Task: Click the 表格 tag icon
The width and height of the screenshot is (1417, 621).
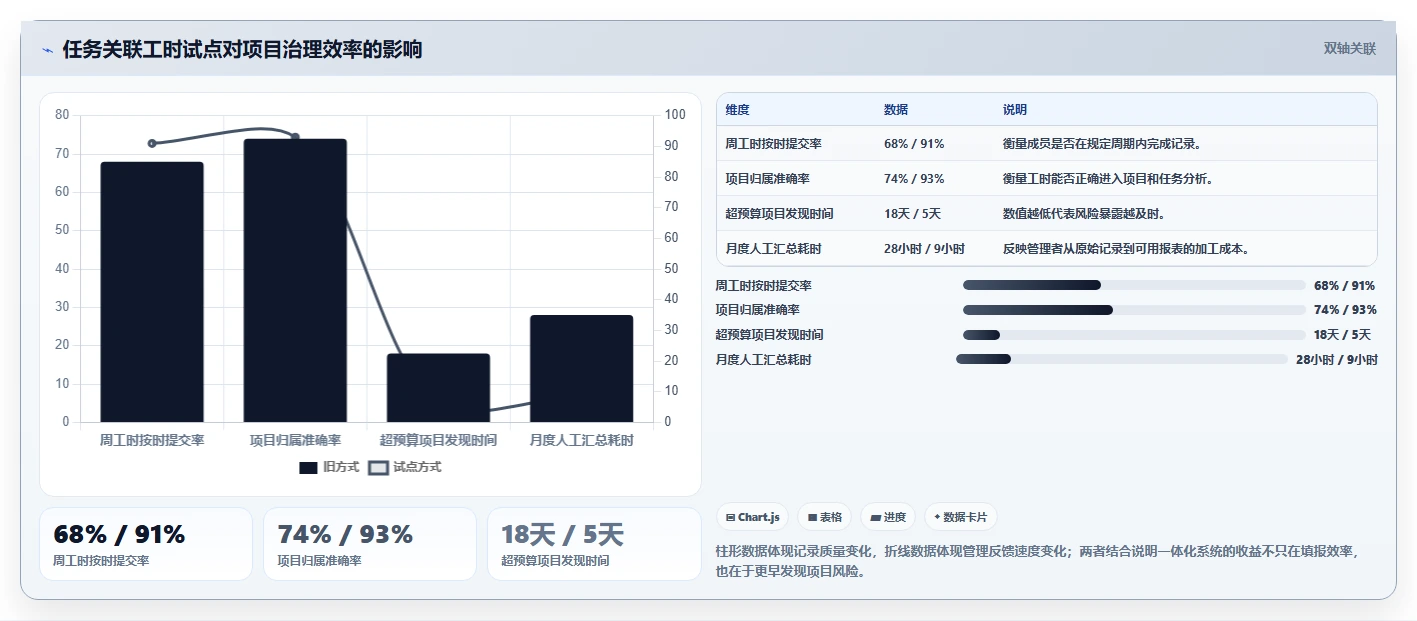Action: point(812,518)
